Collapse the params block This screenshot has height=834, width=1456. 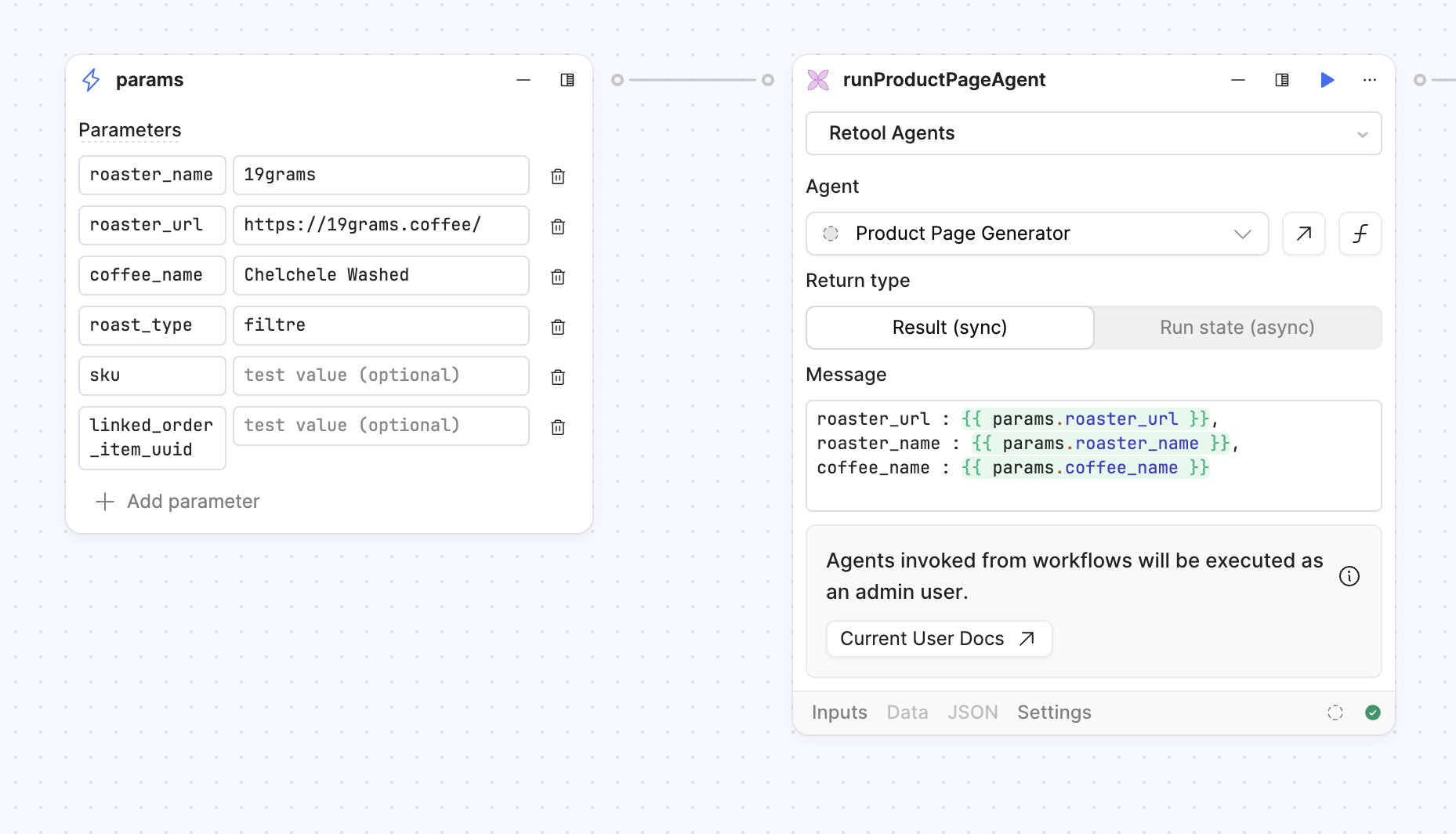523,80
